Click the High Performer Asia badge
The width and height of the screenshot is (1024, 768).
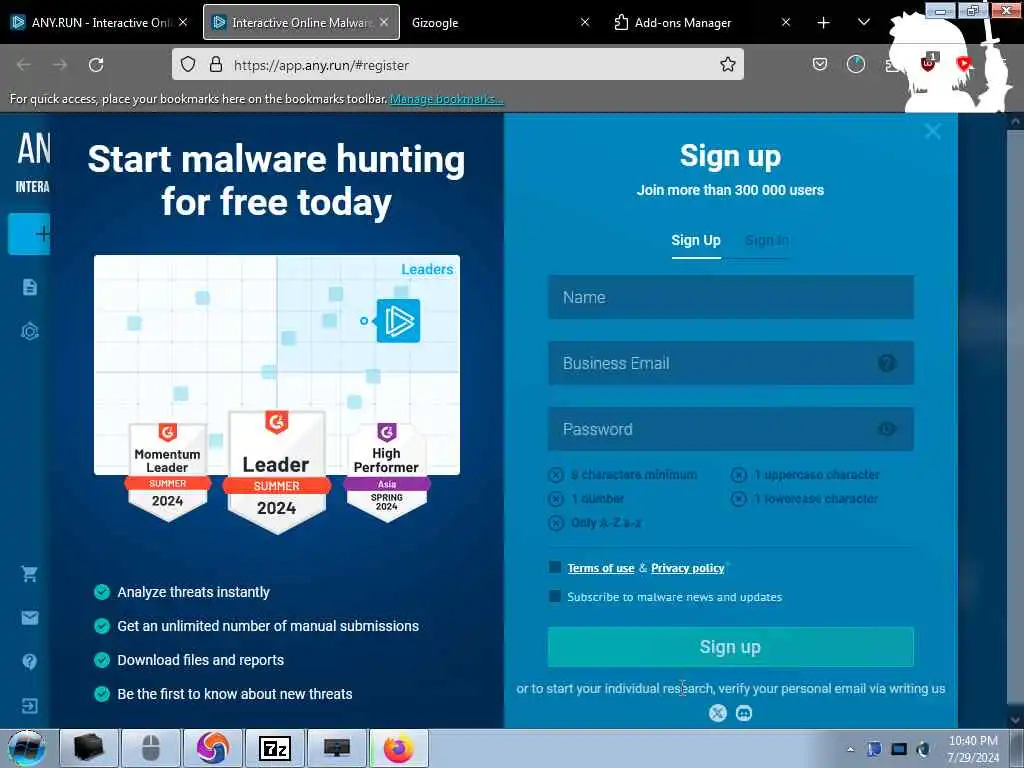[387, 472]
